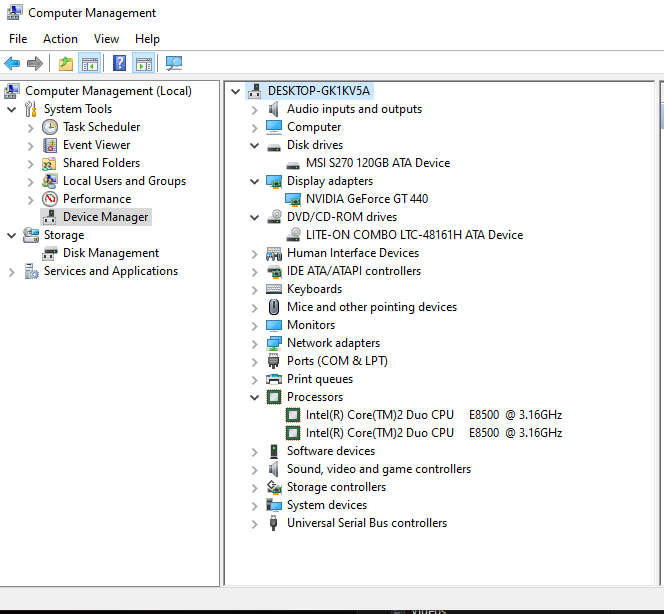The width and height of the screenshot is (664, 614).
Task: Open the Action menu
Action: (x=60, y=39)
